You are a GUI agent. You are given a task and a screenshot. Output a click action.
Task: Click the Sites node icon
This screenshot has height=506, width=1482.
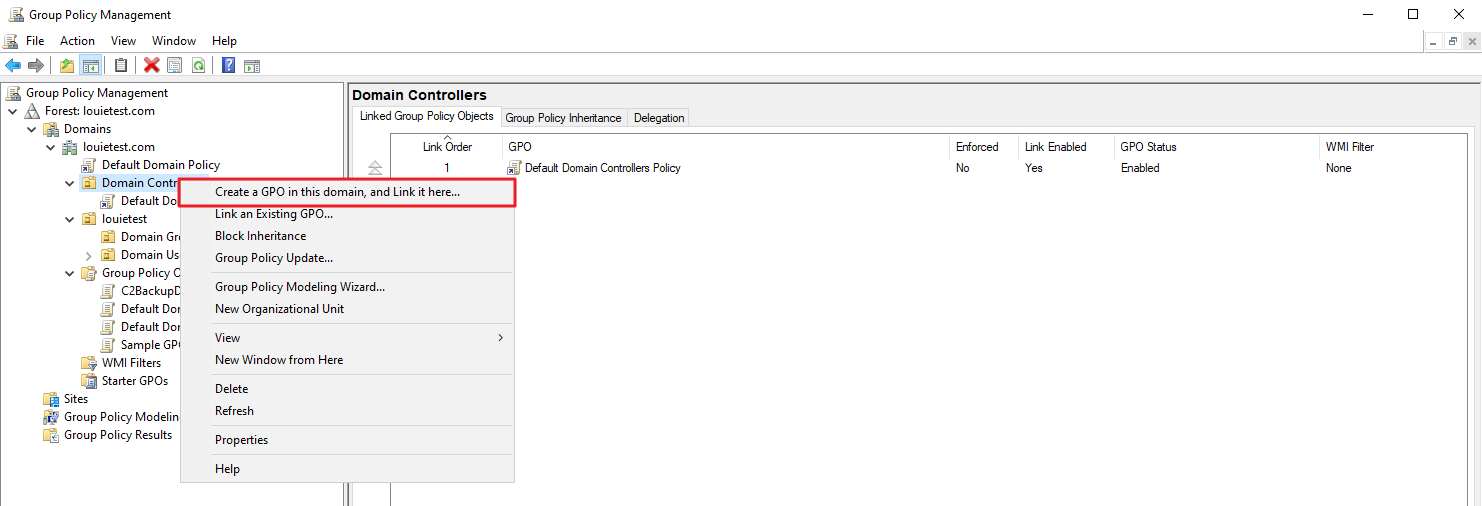52,399
